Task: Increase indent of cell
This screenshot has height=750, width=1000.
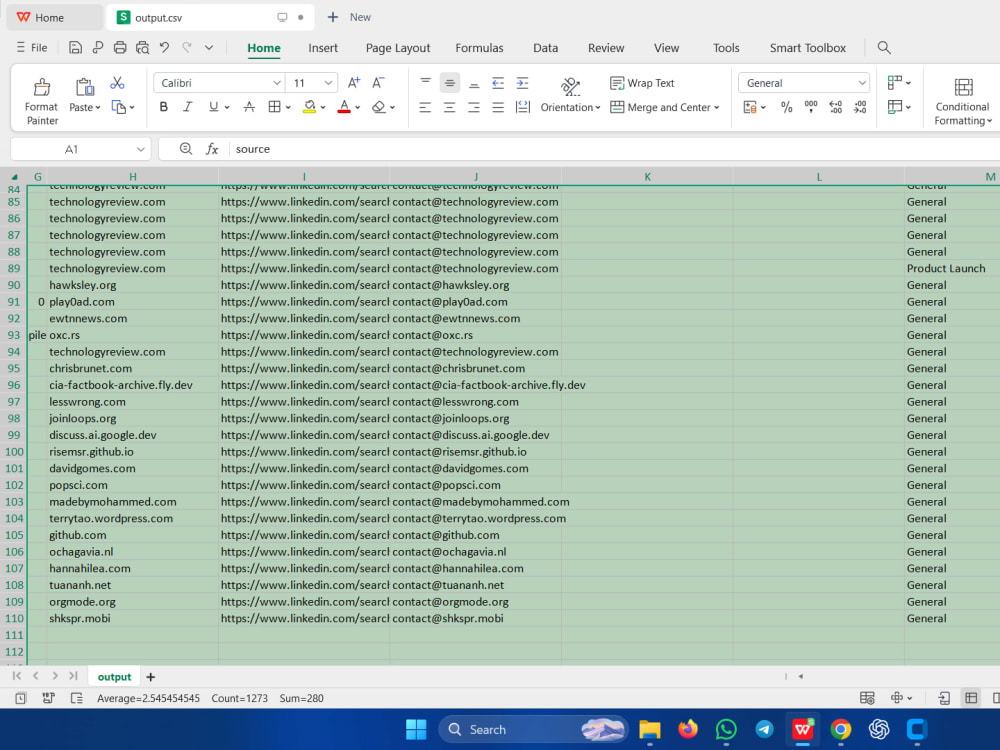Action: (522, 83)
